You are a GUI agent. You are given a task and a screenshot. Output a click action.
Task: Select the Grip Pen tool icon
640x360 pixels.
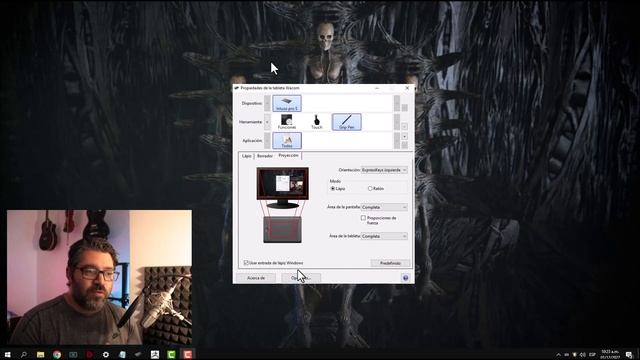click(347, 122)
